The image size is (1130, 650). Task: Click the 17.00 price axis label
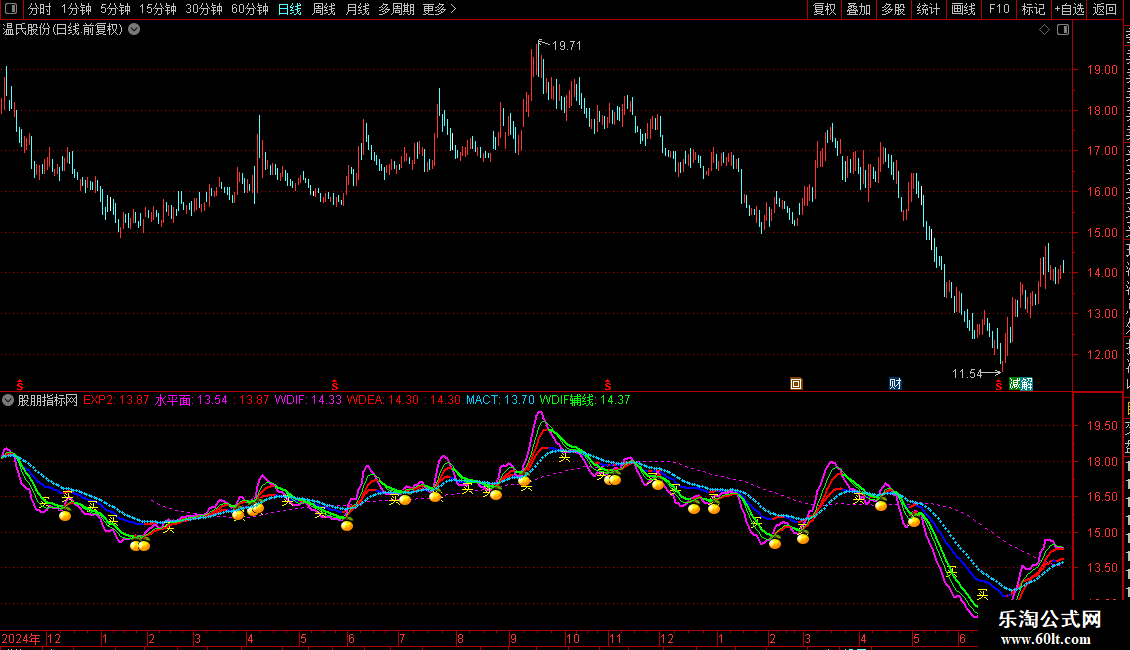tap(1103, 151)
